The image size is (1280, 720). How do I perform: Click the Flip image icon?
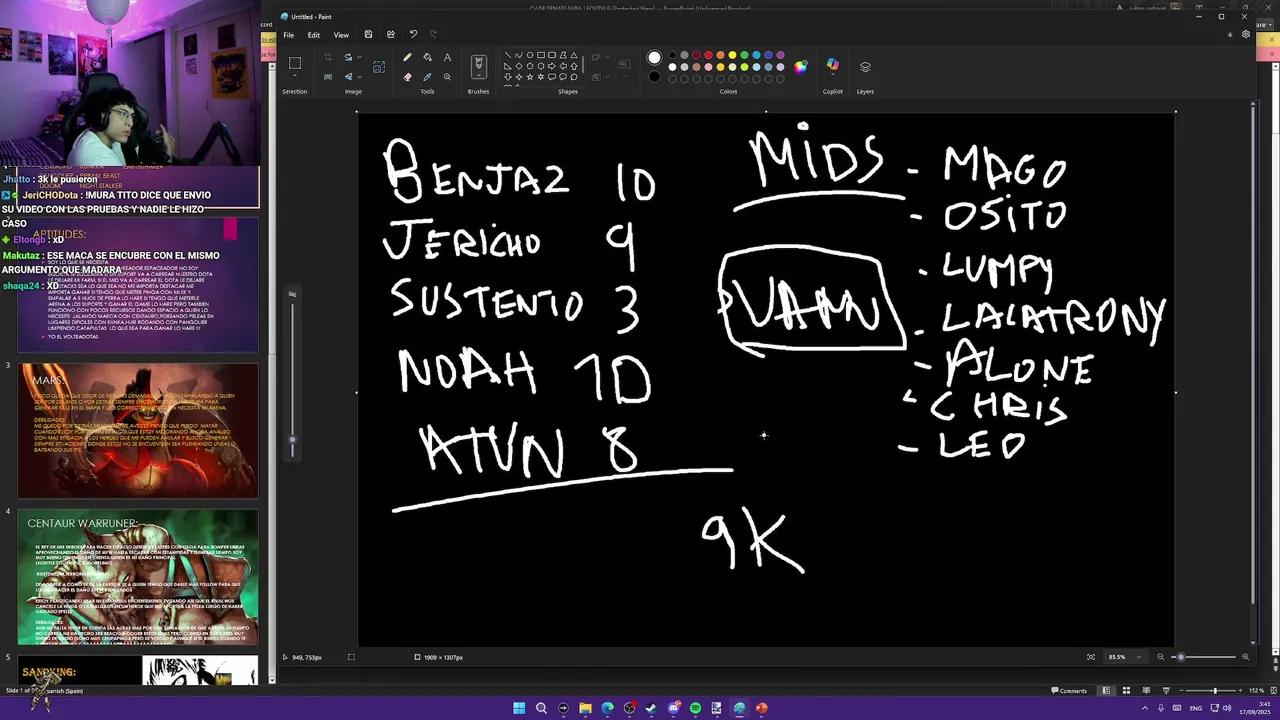pyautogui.click(x=348, y=76)
